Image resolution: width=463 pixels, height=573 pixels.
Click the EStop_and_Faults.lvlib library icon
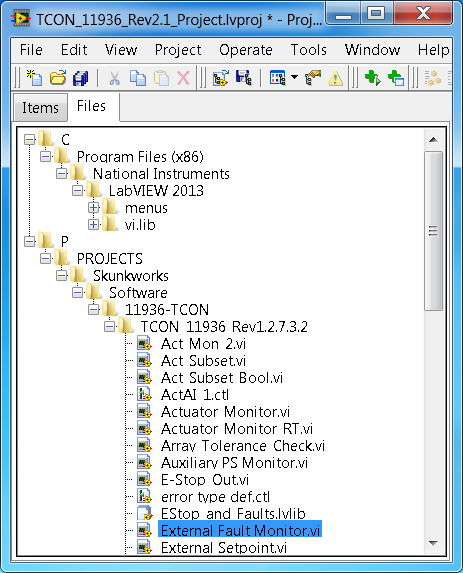click(x=144, y=514)
